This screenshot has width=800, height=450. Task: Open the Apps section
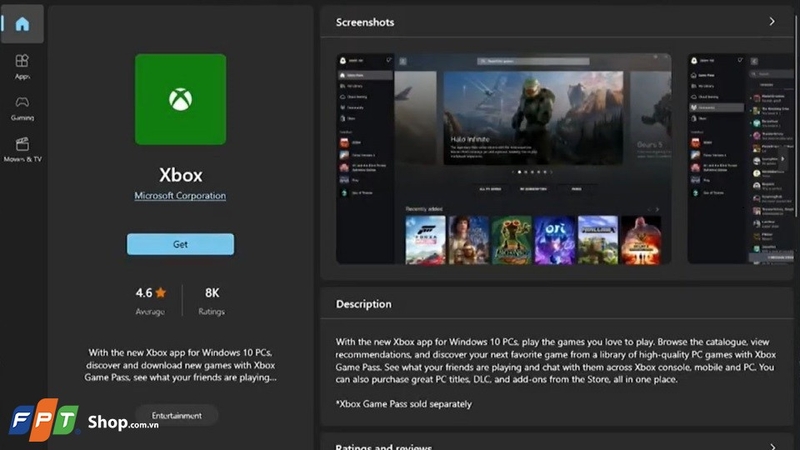(22, 67)
